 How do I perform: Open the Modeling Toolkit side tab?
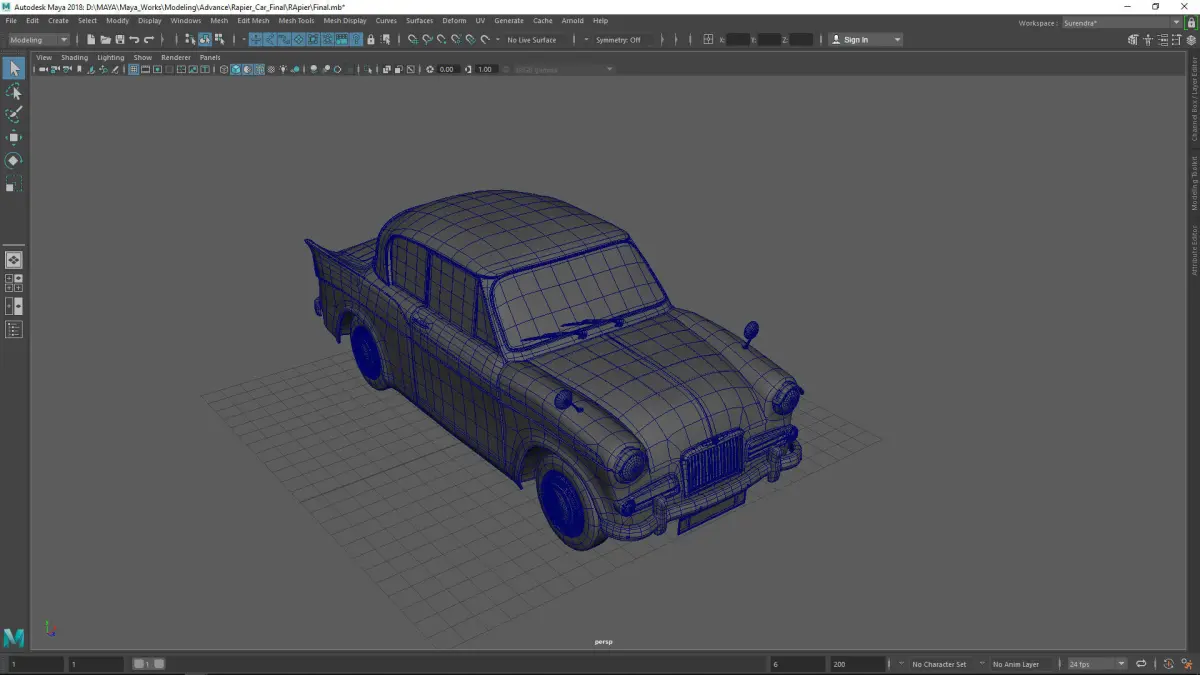[1193, 183]
